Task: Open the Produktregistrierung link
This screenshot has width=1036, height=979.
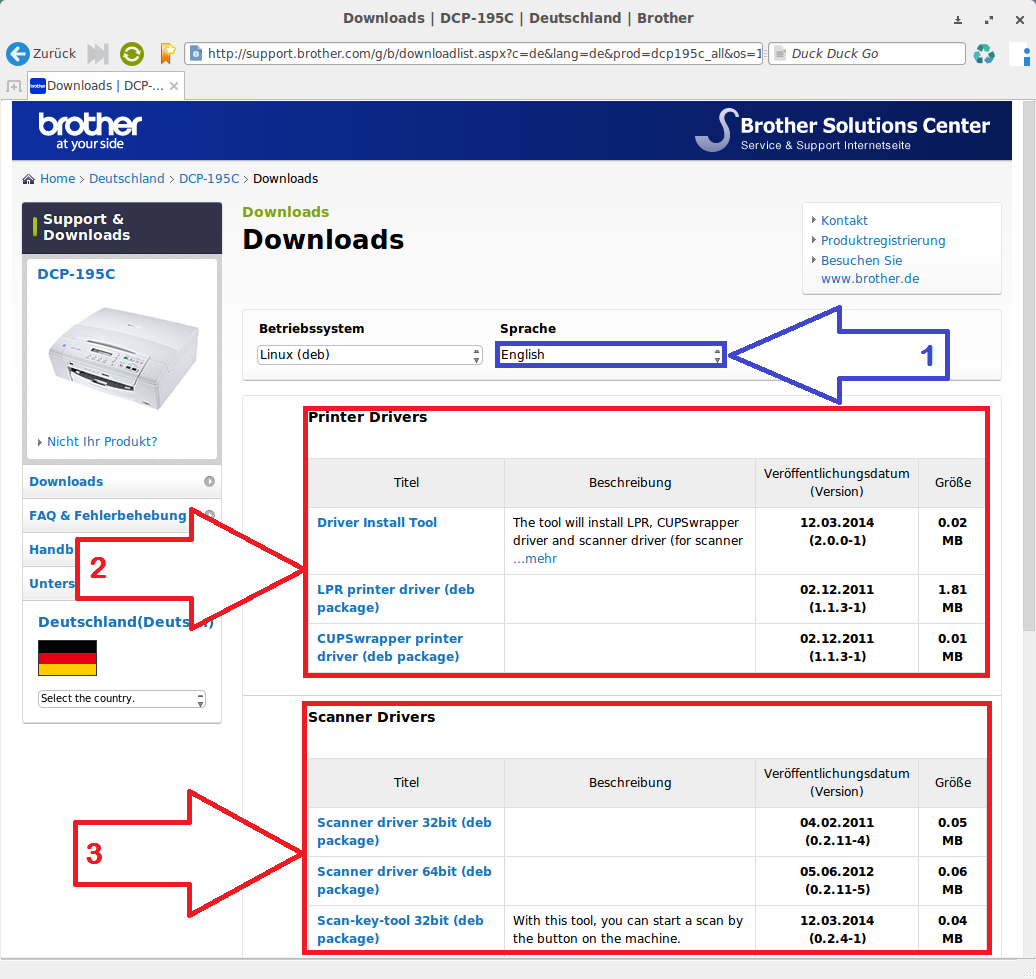Action: [x=883, y=240]
